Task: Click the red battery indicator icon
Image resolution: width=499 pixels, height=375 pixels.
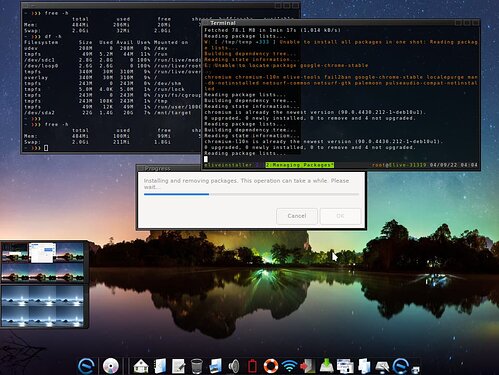Action: (x=252, y=366)
